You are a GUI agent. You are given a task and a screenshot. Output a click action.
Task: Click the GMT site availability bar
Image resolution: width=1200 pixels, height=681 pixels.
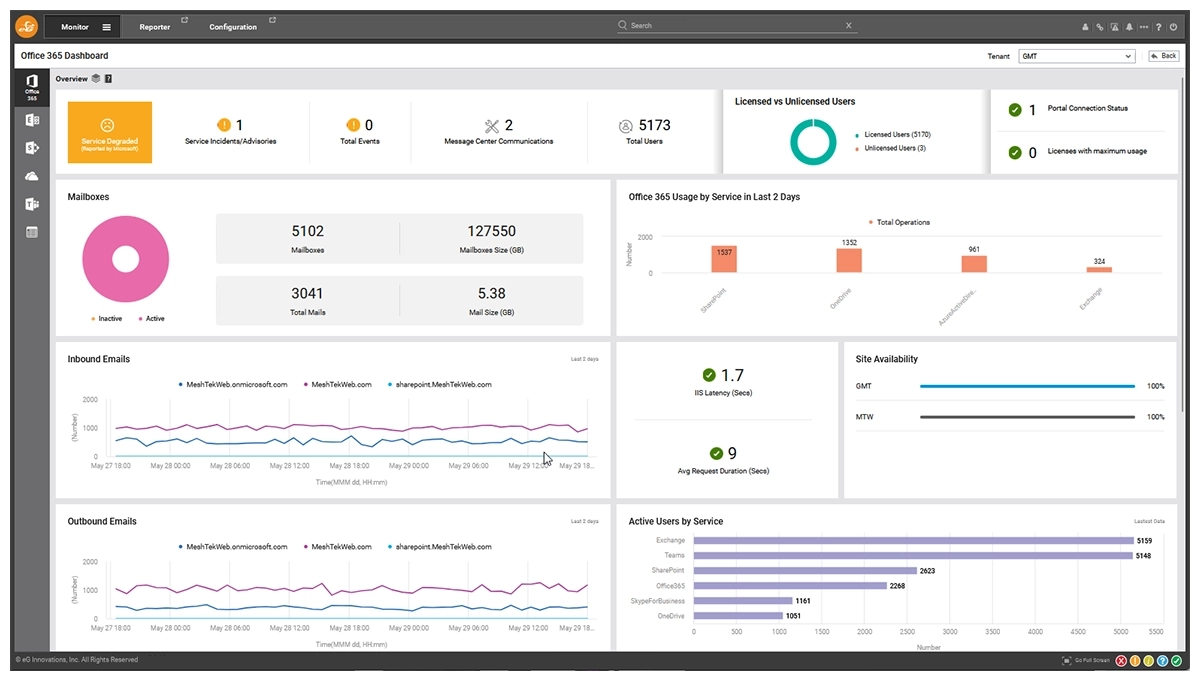(1027, 386)
